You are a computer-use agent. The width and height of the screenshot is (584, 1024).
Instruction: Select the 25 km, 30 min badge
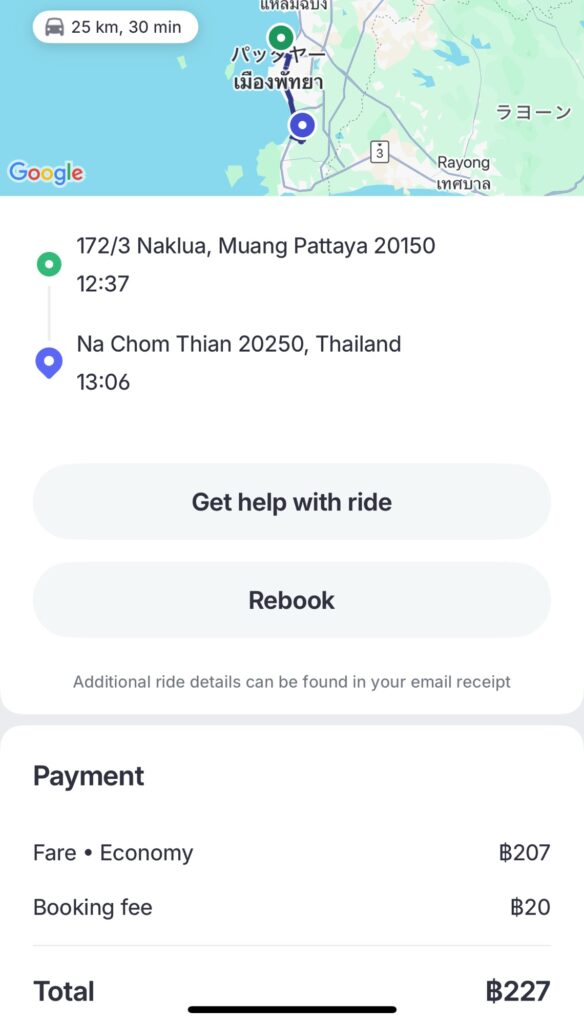tap(116, 27)
